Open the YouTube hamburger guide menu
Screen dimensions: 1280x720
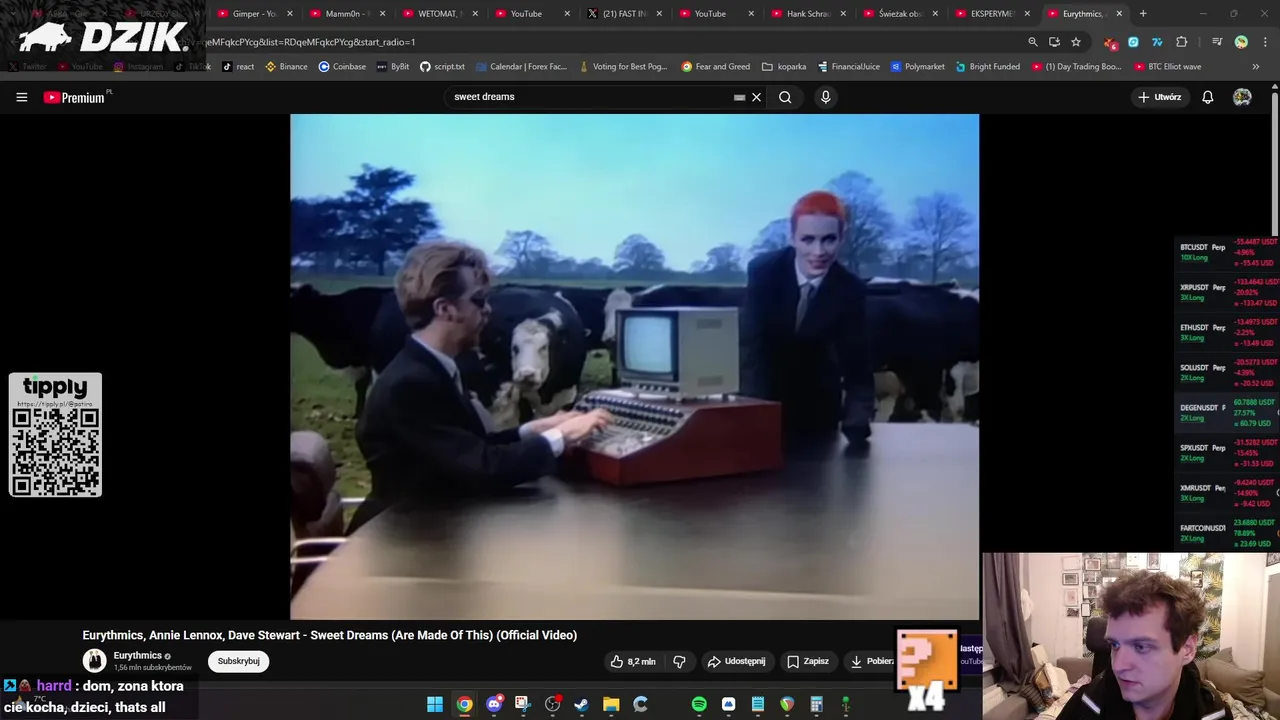point(21,97)
